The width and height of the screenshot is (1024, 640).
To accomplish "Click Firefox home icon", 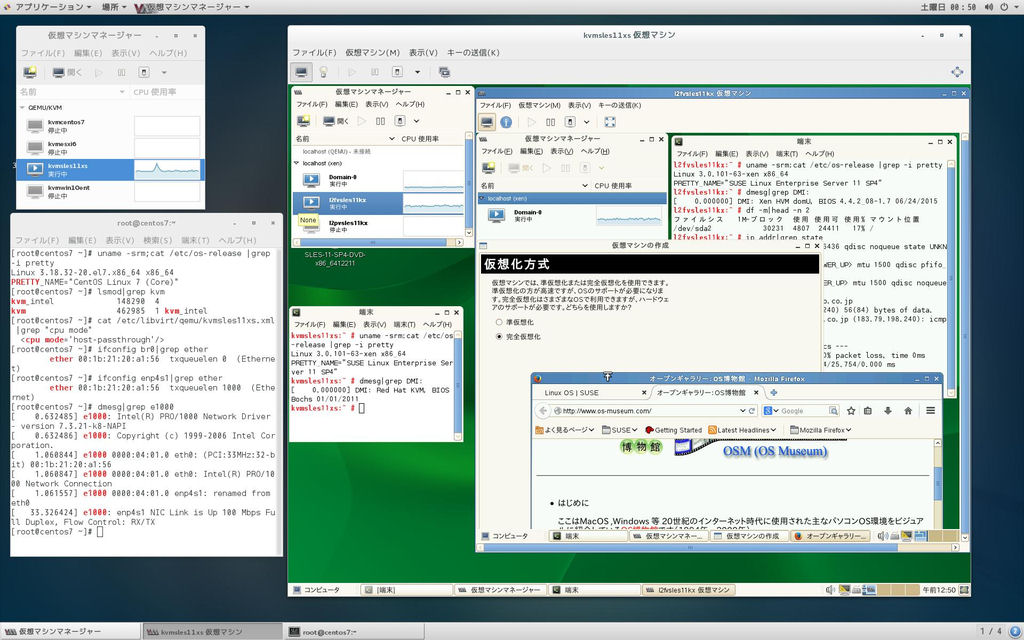I will point(908,411).
